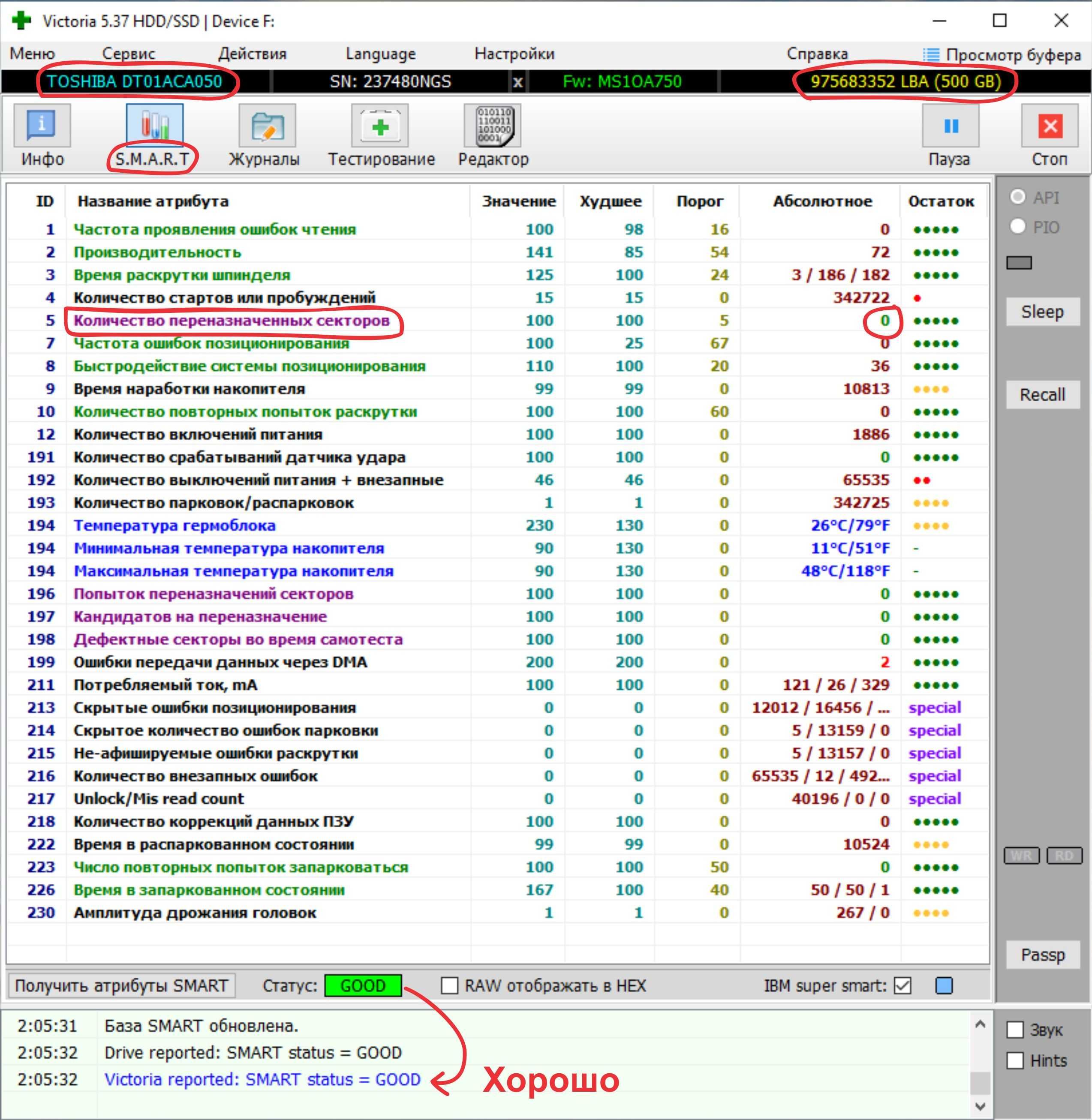This screenshot has height=1120, width=1092.
Task: Select row Количество переназначенных секторов
Action: [x=498, y=321]
